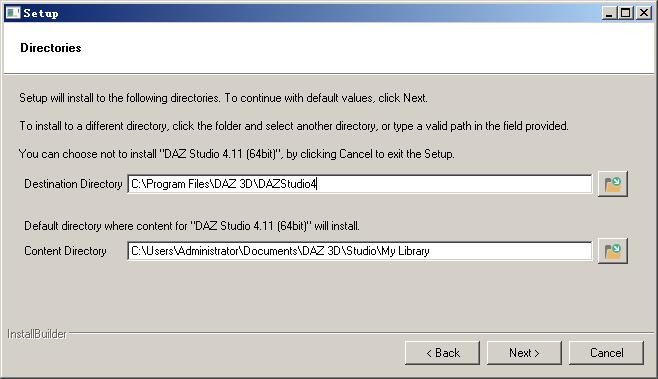Click the 'To install to a different directory' text
The width and height of the screenshot is (658, 379).
[x=294, y=126]
